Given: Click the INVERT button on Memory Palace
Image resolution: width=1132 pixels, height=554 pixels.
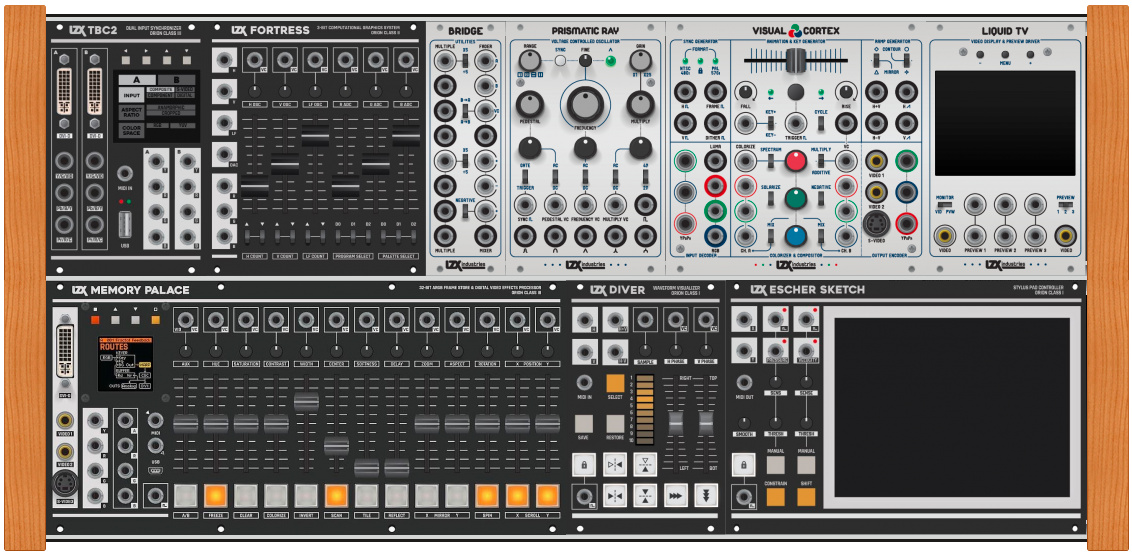Looking at the screenshot, I should click(306, 495).
